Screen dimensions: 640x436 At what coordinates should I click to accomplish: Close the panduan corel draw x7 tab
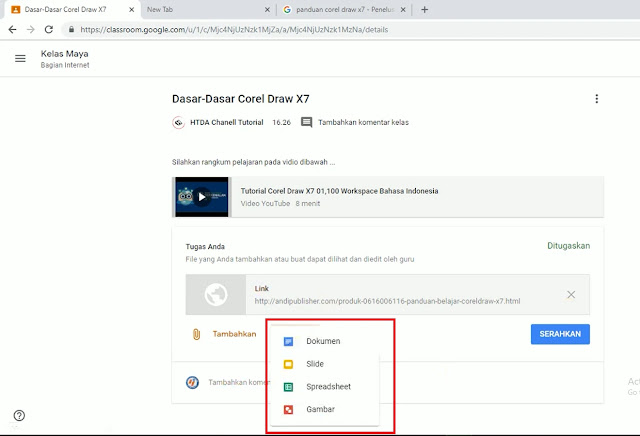[x=403, y=9]
